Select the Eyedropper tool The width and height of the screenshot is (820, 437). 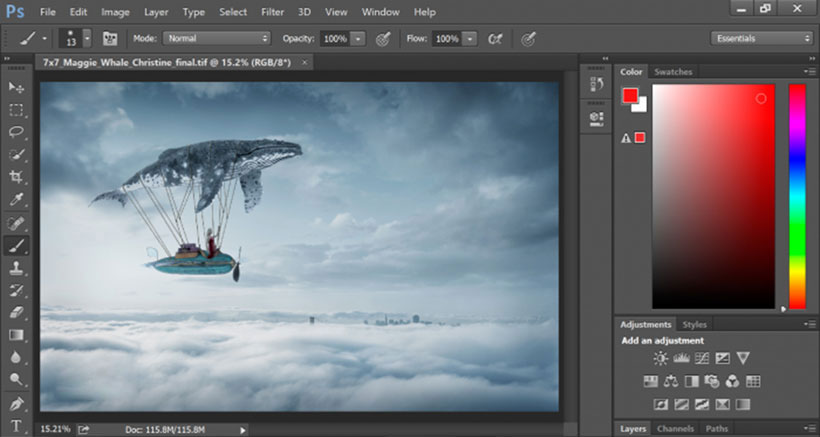coord(17,200)
